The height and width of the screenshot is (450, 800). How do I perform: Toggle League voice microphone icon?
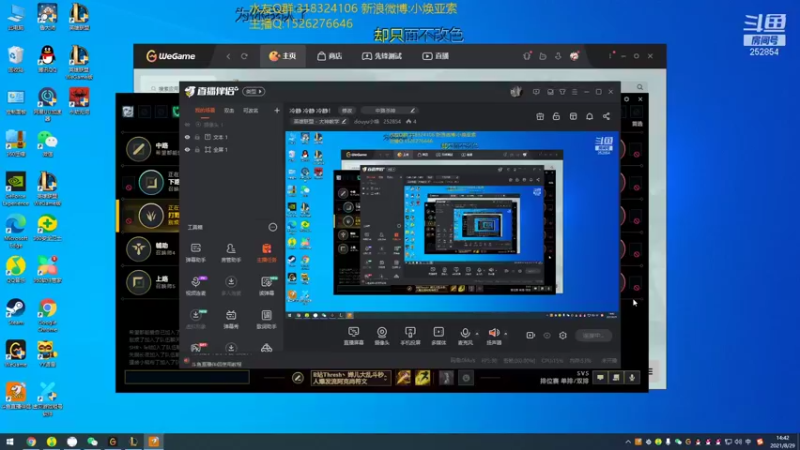pyautogui.click(x=632, y=378)
